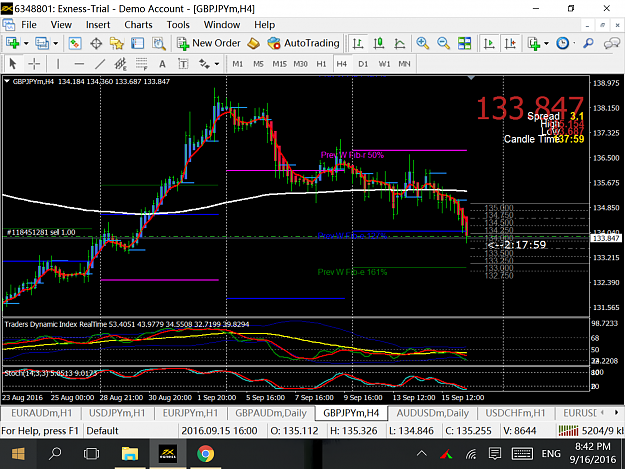Click the connection status 5204/9 kb indicator
This screenshot has width=625, height=469.
pos(591,431)
